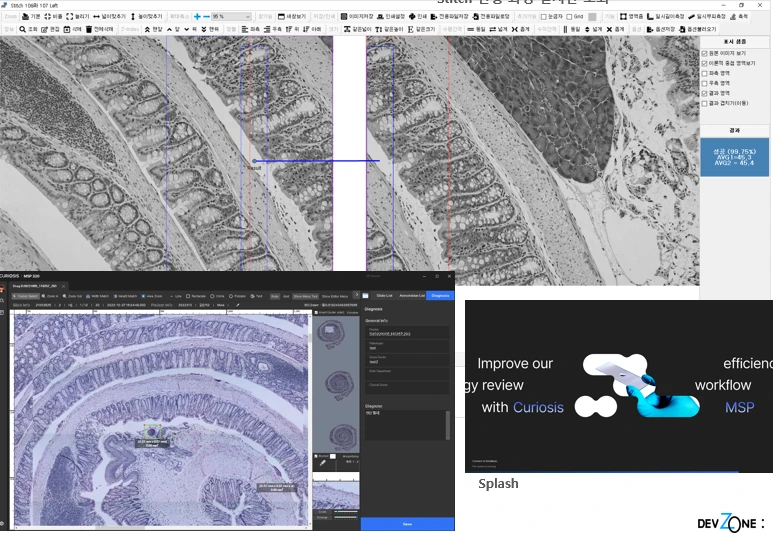
Task: Fit image to width (넓이맞추기)
Action: pyautogui.click(x=109, y=16)
